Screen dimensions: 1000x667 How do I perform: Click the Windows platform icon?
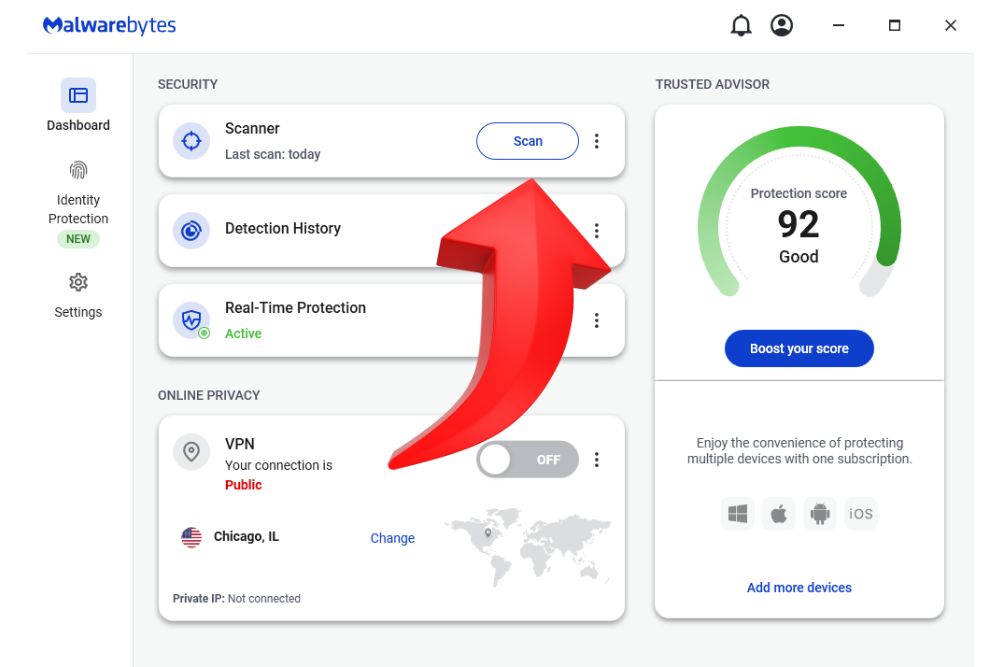(738, 514)
